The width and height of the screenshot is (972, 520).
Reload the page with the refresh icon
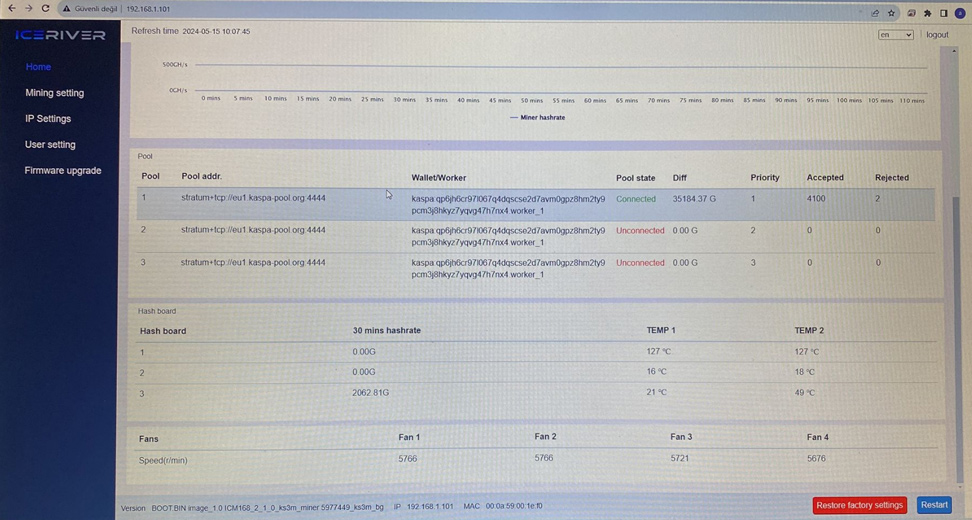(45, 9)
